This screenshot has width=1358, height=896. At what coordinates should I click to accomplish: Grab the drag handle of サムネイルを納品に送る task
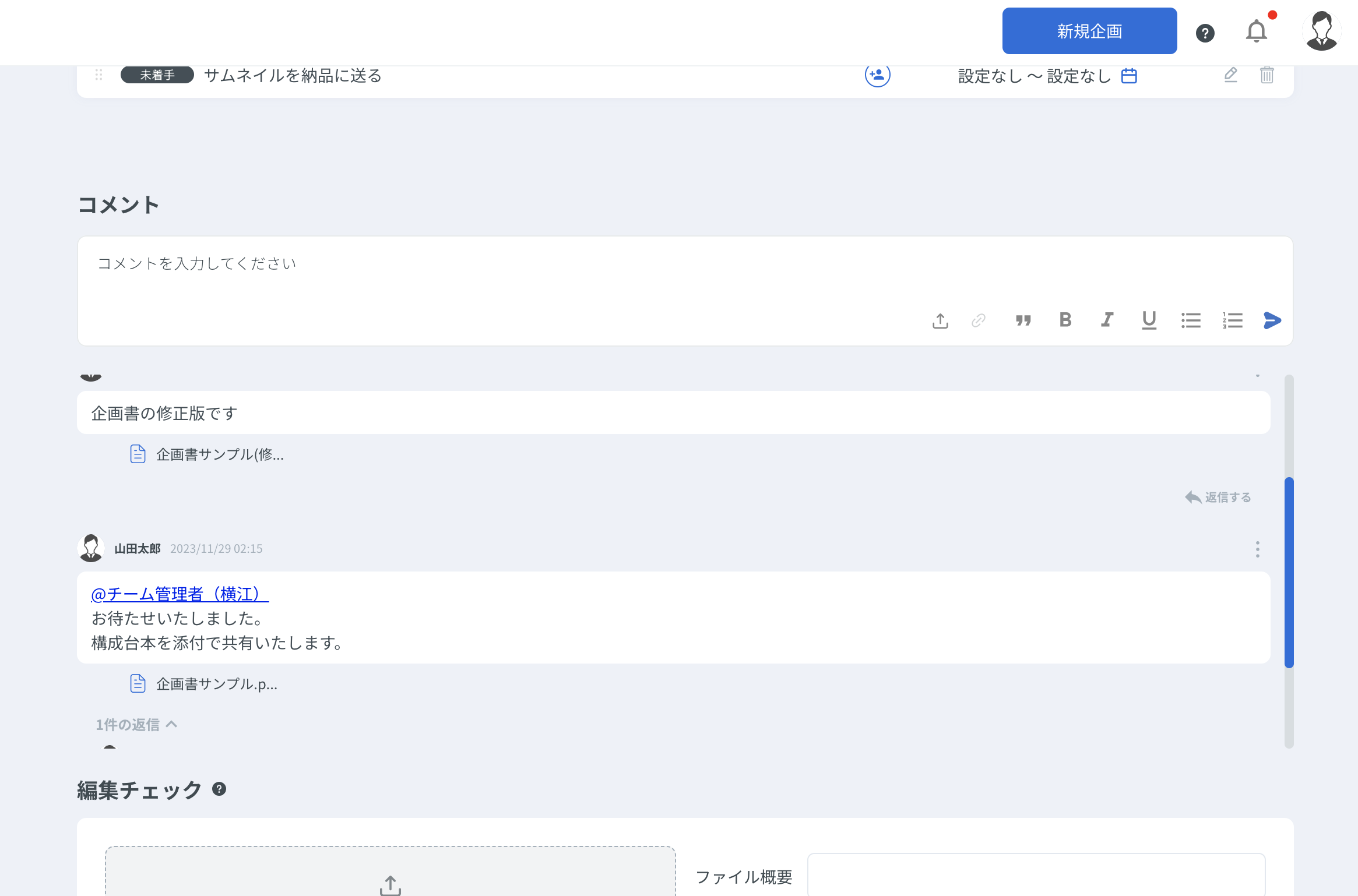[x=98, y=75]
